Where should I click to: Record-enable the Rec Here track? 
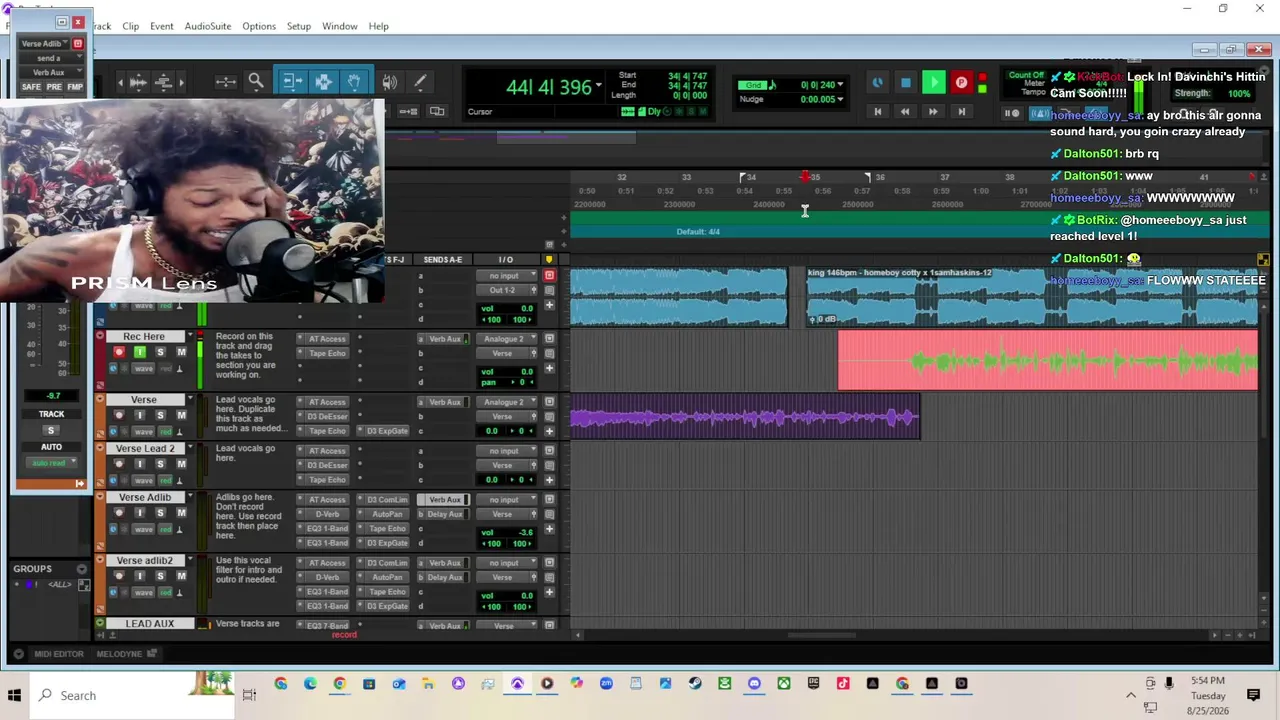(119, 352)
